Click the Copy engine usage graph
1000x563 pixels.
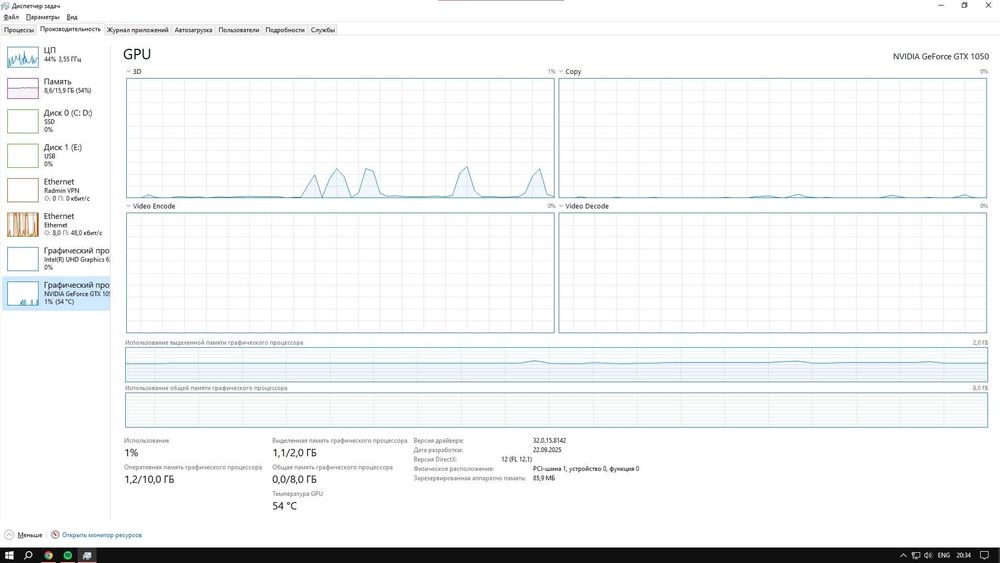[x=772, y=138]
